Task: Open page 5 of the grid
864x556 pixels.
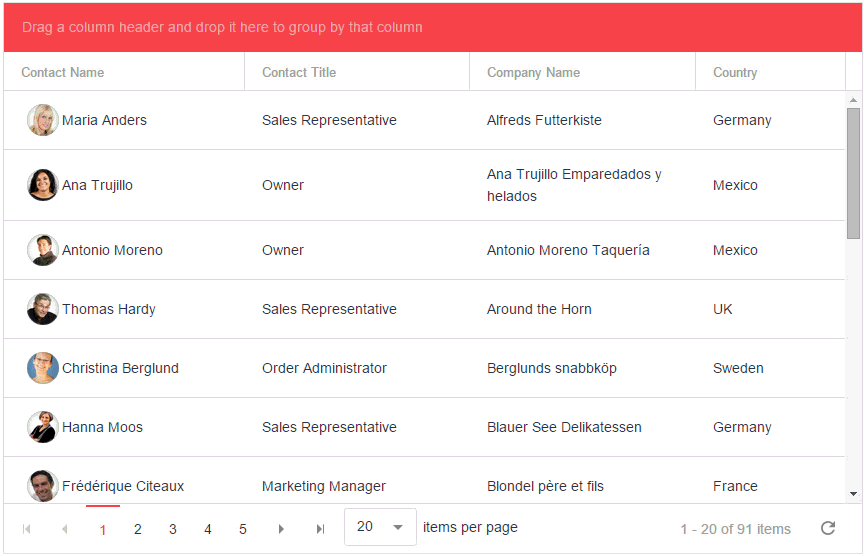Action: point(243,529)
